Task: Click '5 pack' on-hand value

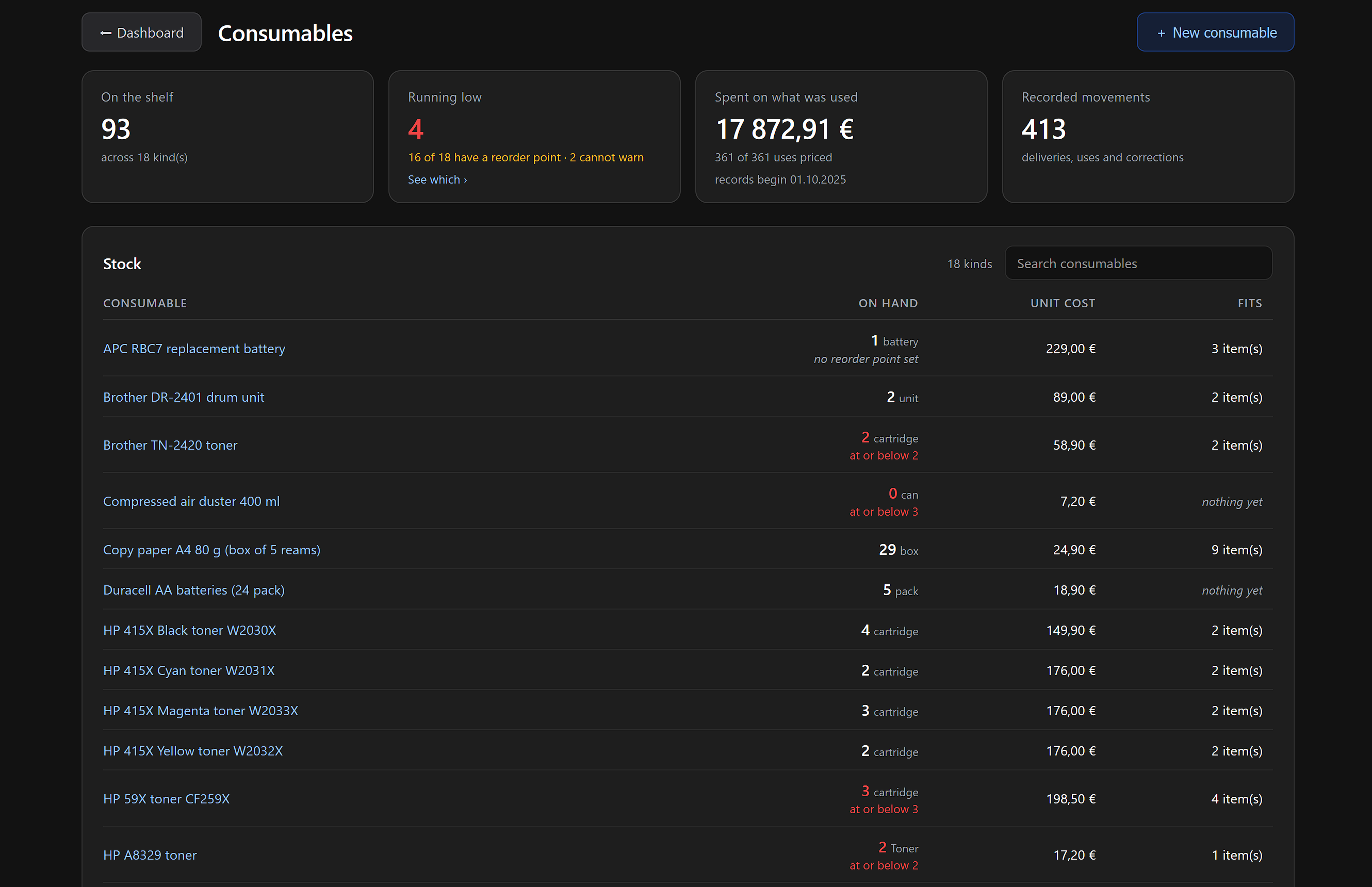Action: click(901, 590)
